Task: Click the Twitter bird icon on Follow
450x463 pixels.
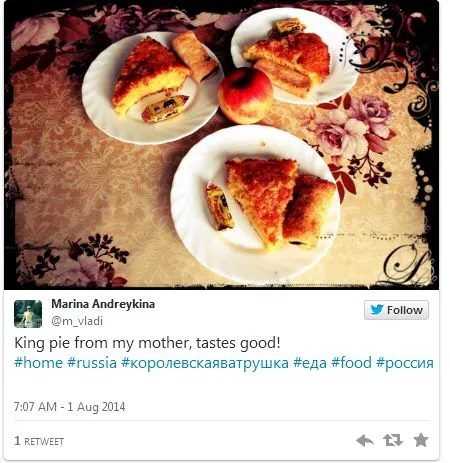Action: tap(377, 310)
